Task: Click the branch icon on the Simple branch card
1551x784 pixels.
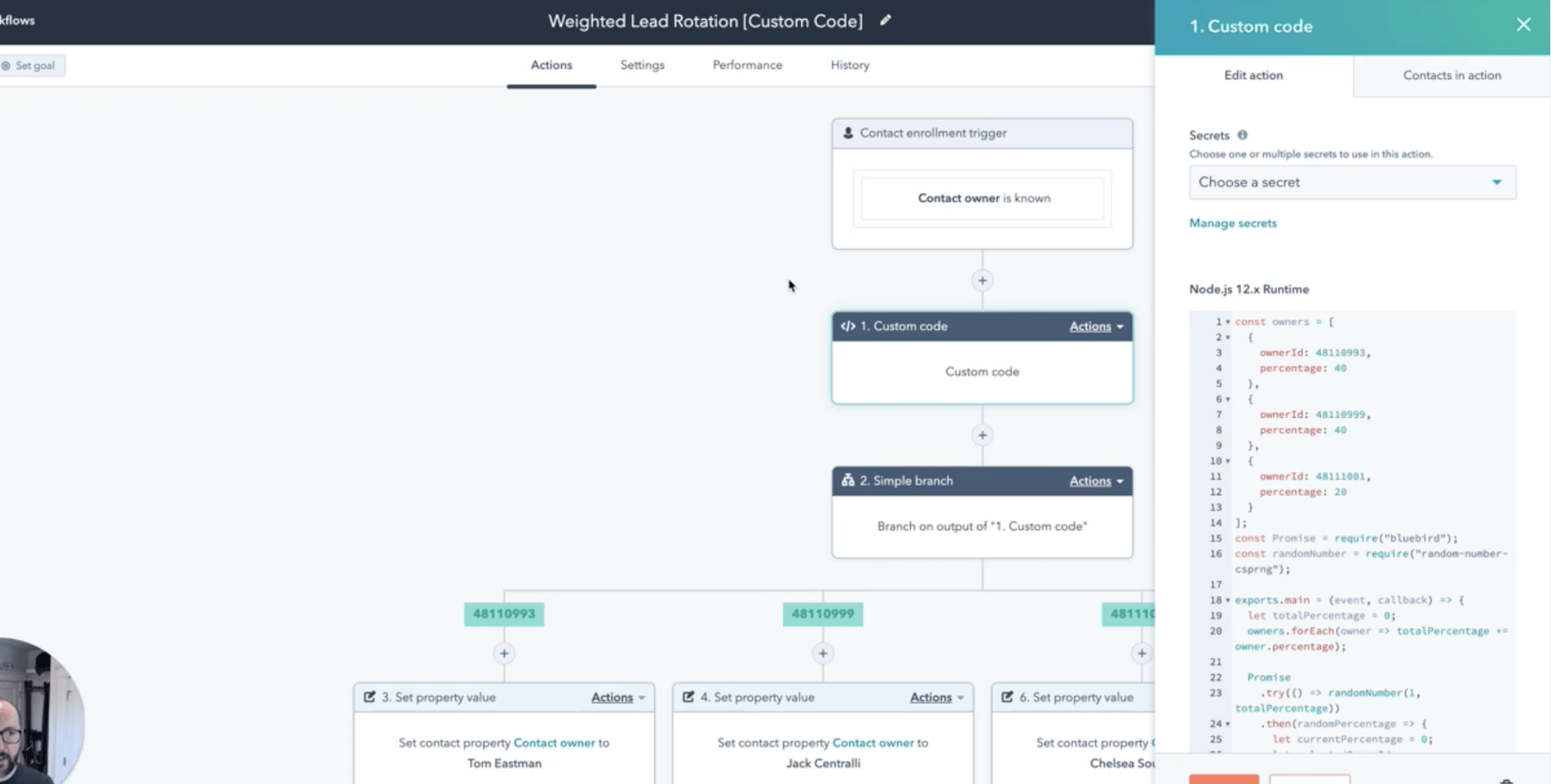Action: [847, 481]
